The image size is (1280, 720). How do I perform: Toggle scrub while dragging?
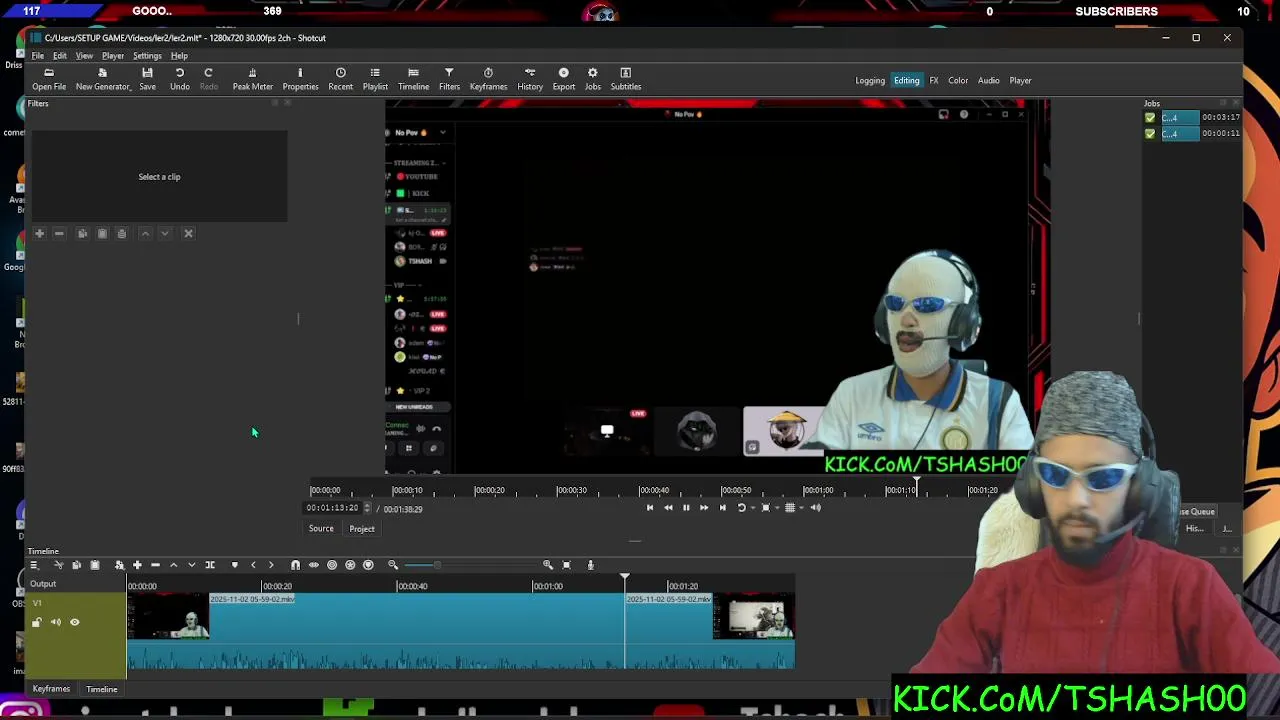coord(313,565)
